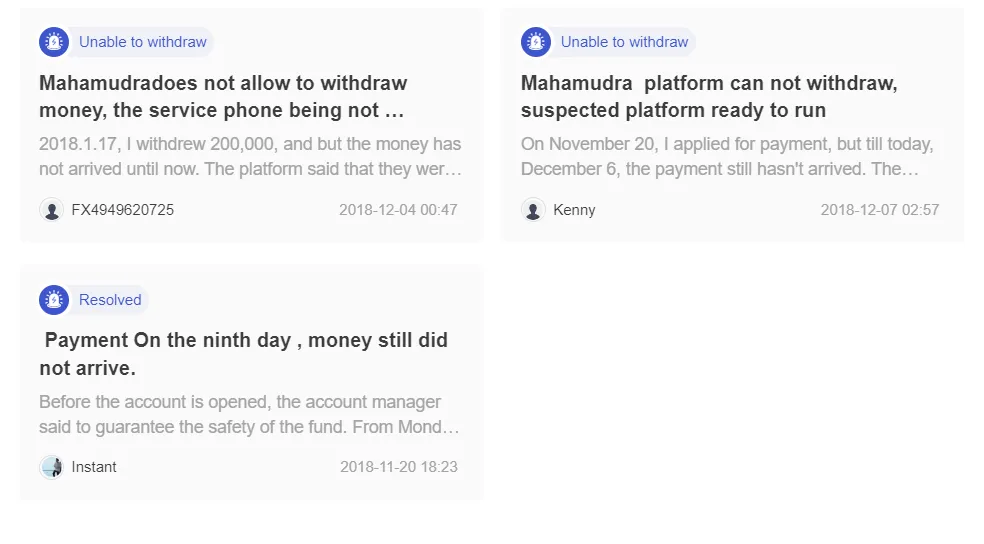Open the 'Payment On the ninth day' headline
Viewport: 984px width, 544px height.
243,354
